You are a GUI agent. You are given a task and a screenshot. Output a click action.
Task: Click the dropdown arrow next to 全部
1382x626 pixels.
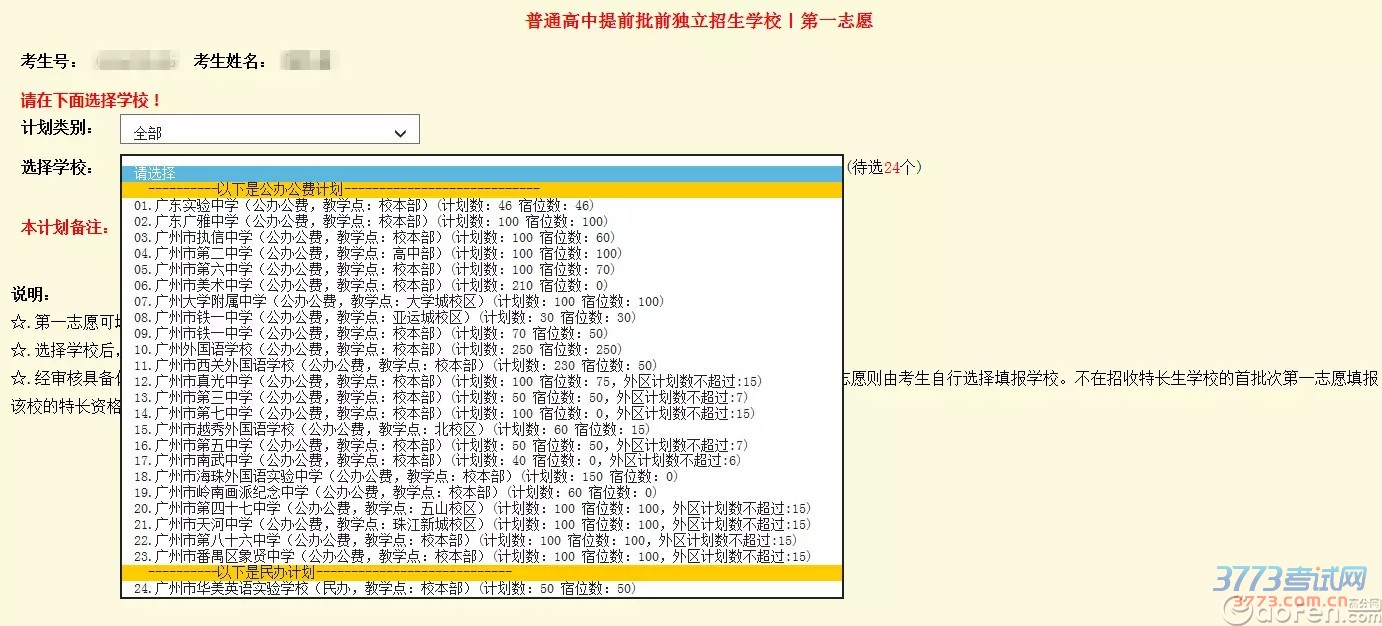[400, 129]
